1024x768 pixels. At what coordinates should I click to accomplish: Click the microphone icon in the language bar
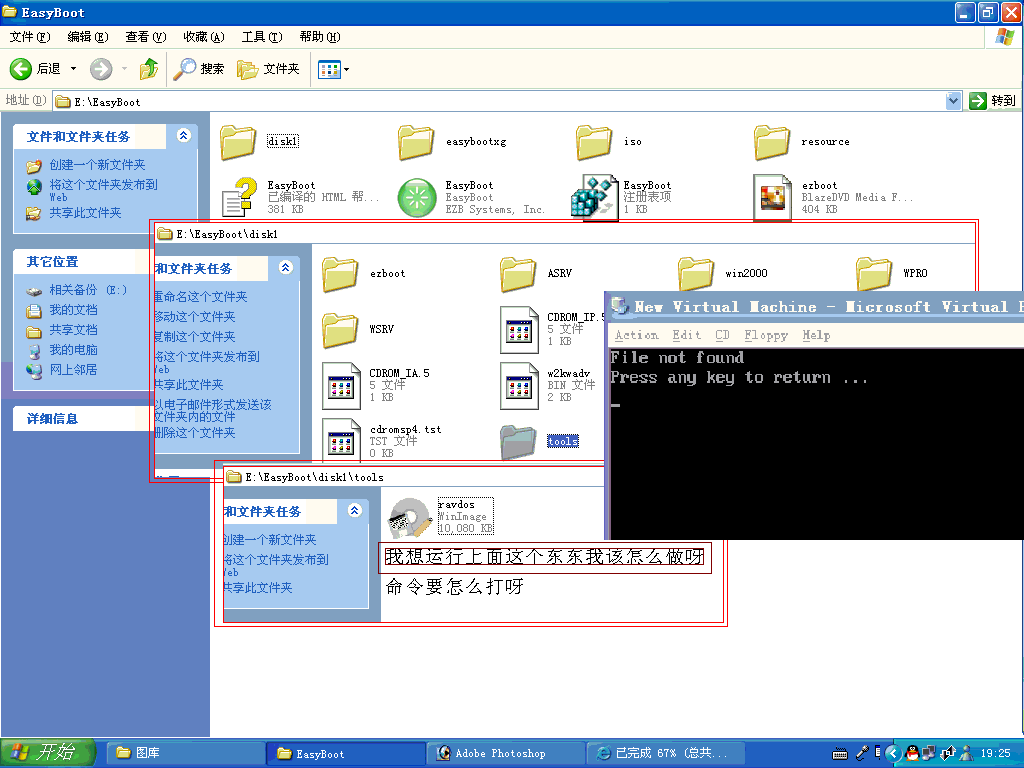pyautogui.click(x=862, y=753)
